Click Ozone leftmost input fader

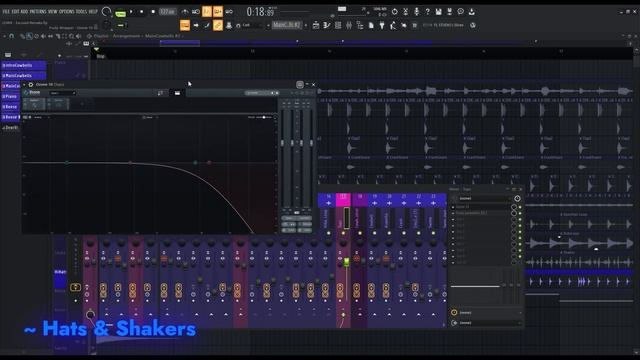[x=282, y=143]
